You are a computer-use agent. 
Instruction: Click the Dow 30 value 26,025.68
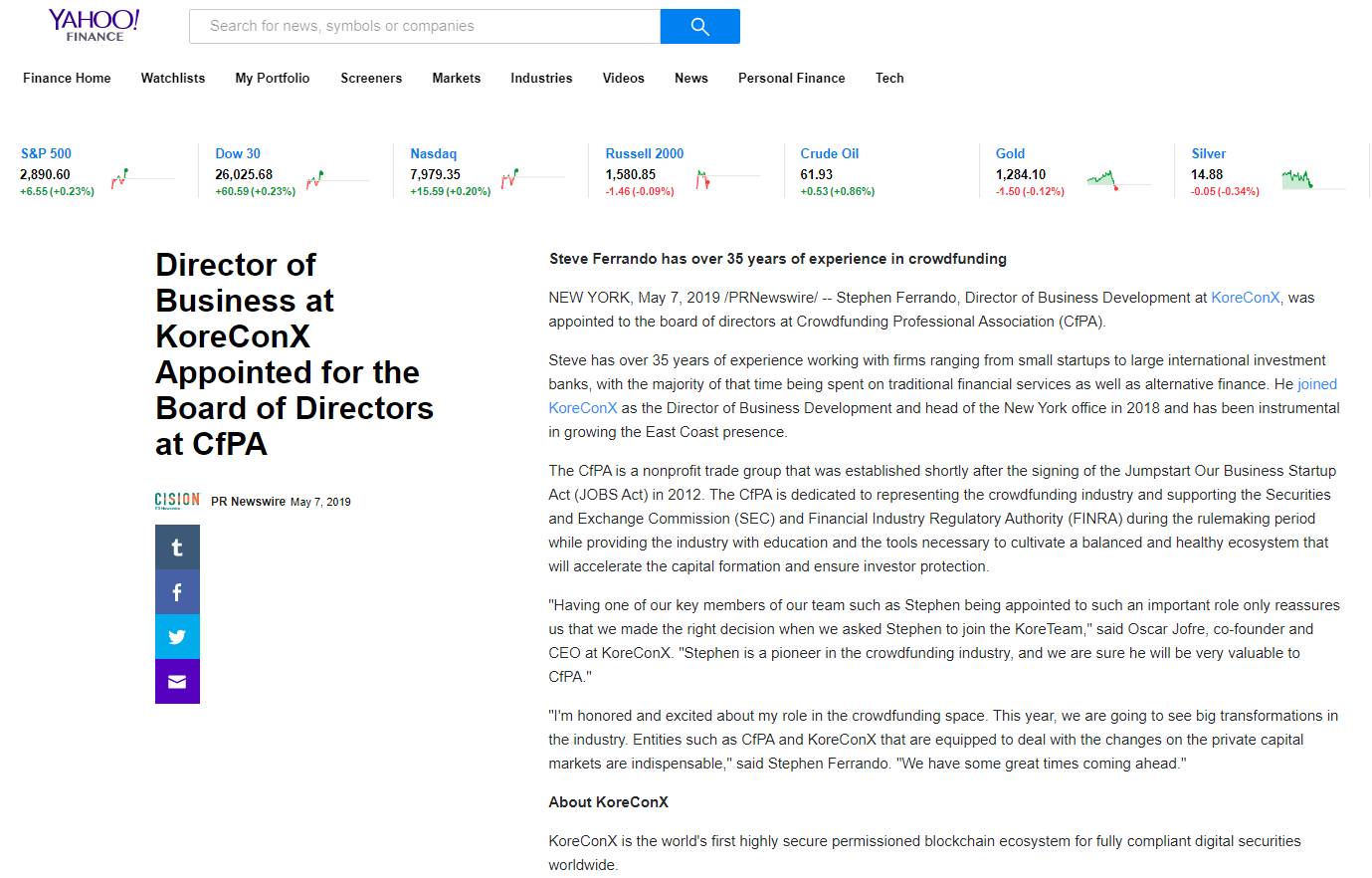(244, 174)
